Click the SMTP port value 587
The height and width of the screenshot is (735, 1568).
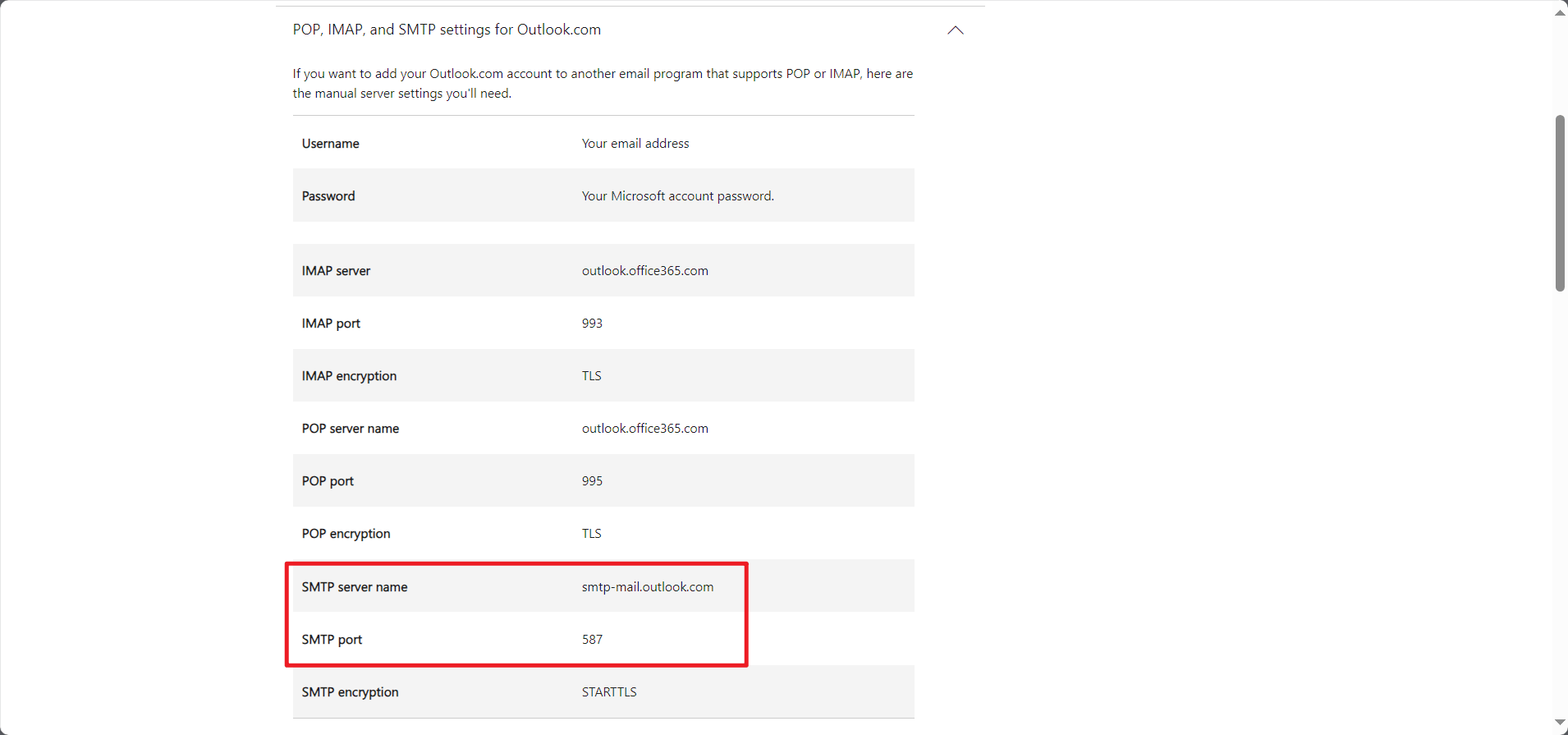pos(592,640)
